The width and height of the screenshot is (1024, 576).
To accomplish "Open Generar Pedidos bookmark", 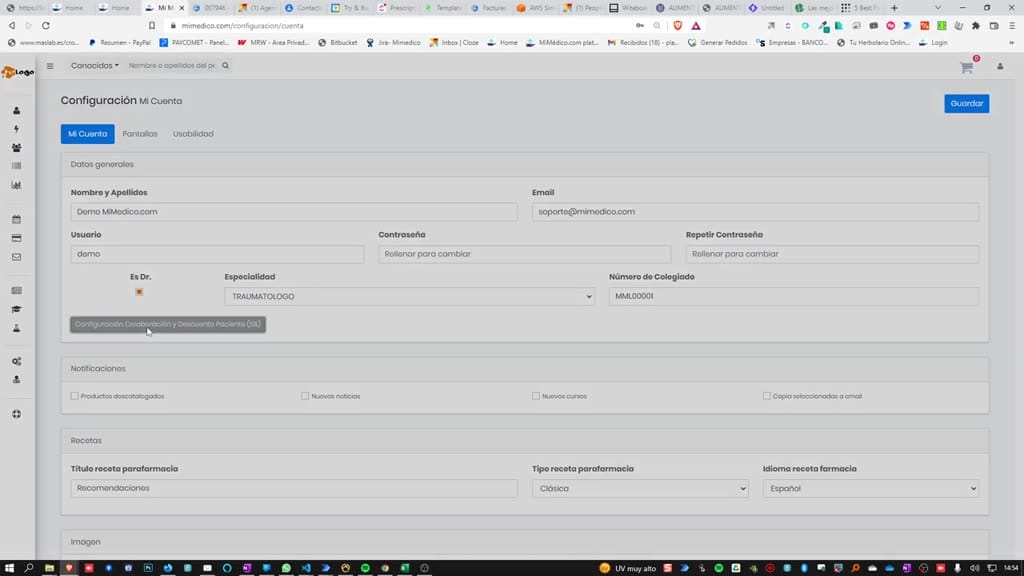I will (718, 42).
